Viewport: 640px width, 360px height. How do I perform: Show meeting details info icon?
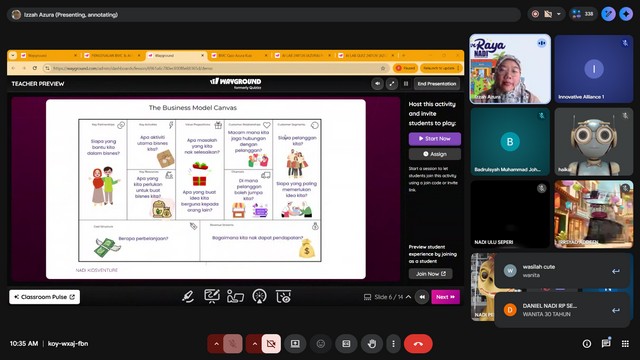pyautogui.click(x=587, y=344)
